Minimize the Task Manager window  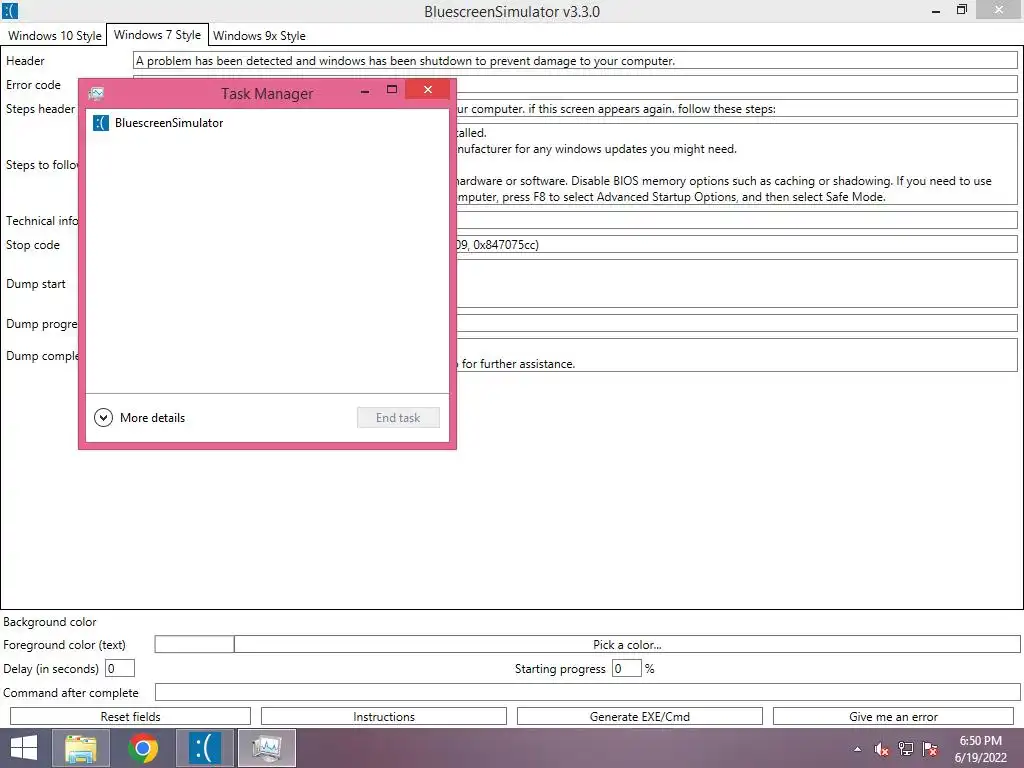(x=365, y=91)
